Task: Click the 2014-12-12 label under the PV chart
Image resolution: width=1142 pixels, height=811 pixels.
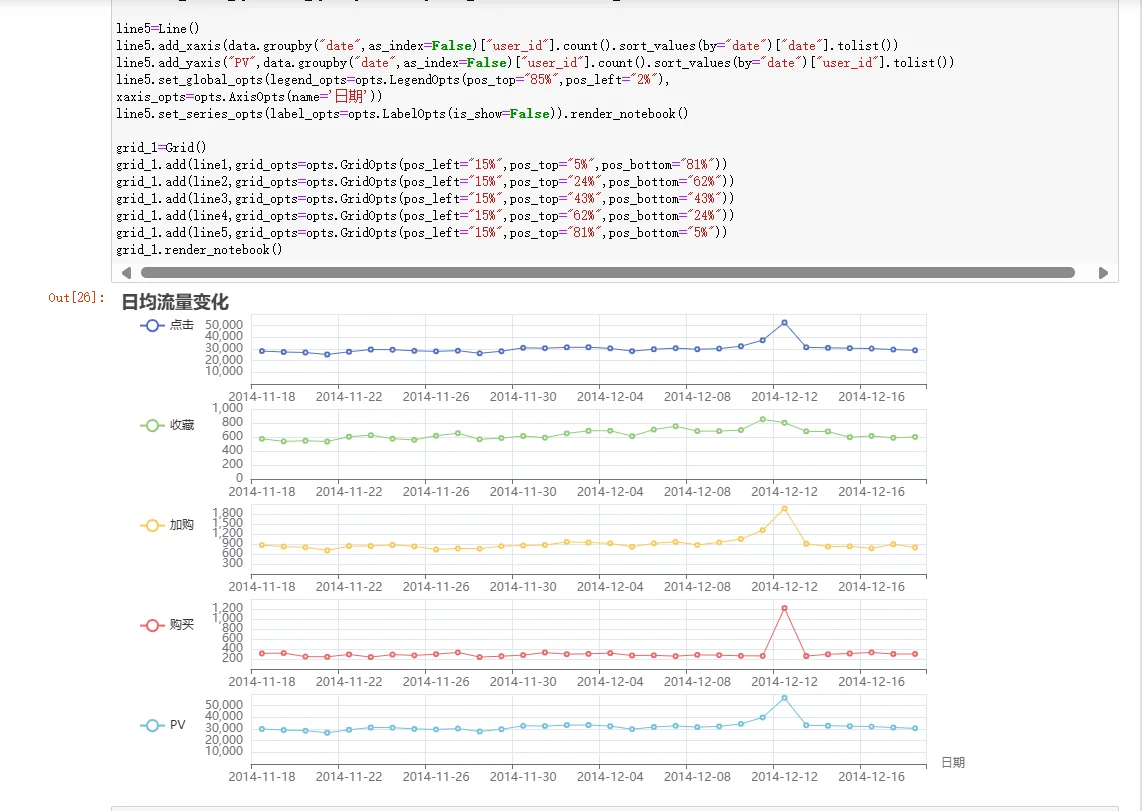Action: click(784, 776)
